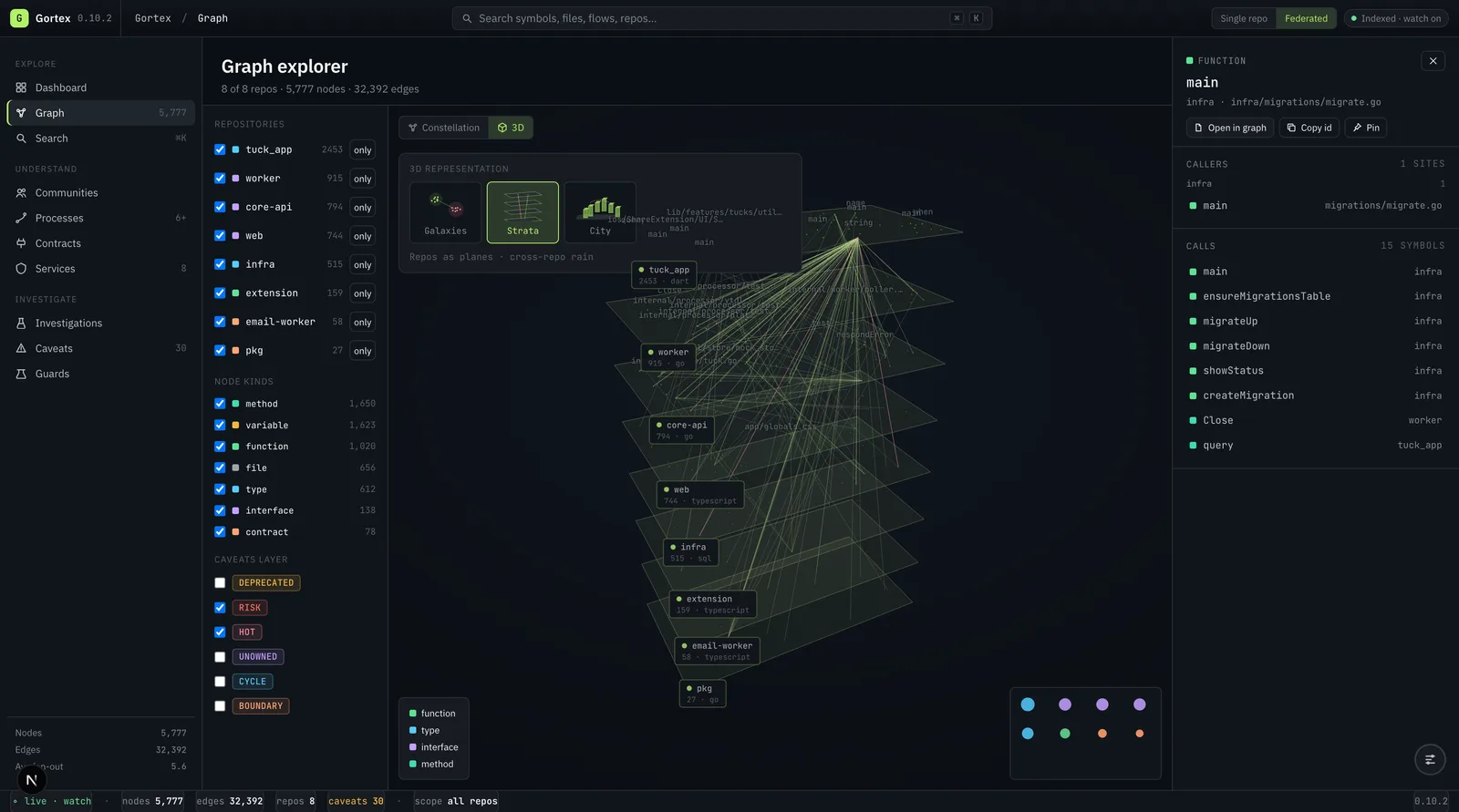Screen dimensions: 1459x812
Task: Switch to Constellation view tab
Action: (444, 128)
